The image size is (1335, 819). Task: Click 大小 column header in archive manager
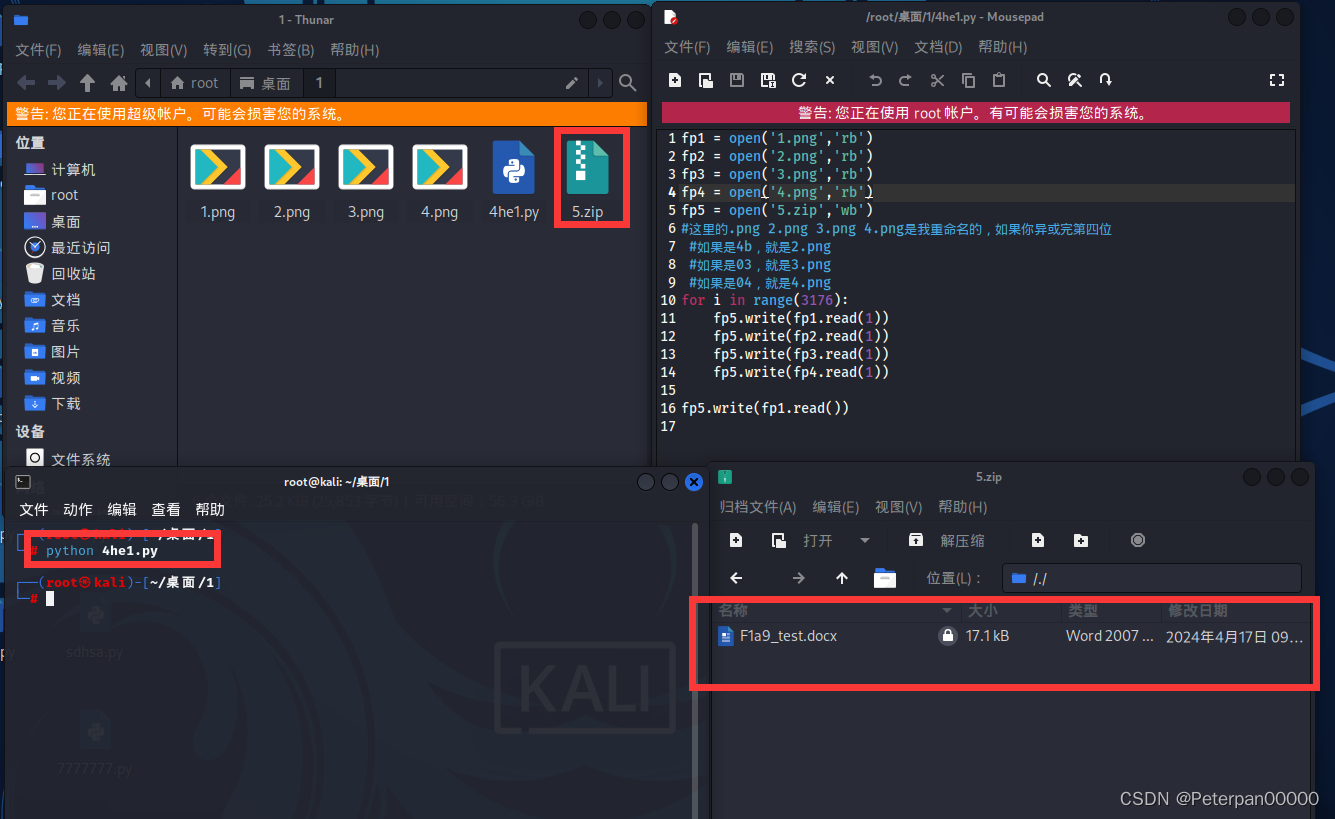point(1010,611)
